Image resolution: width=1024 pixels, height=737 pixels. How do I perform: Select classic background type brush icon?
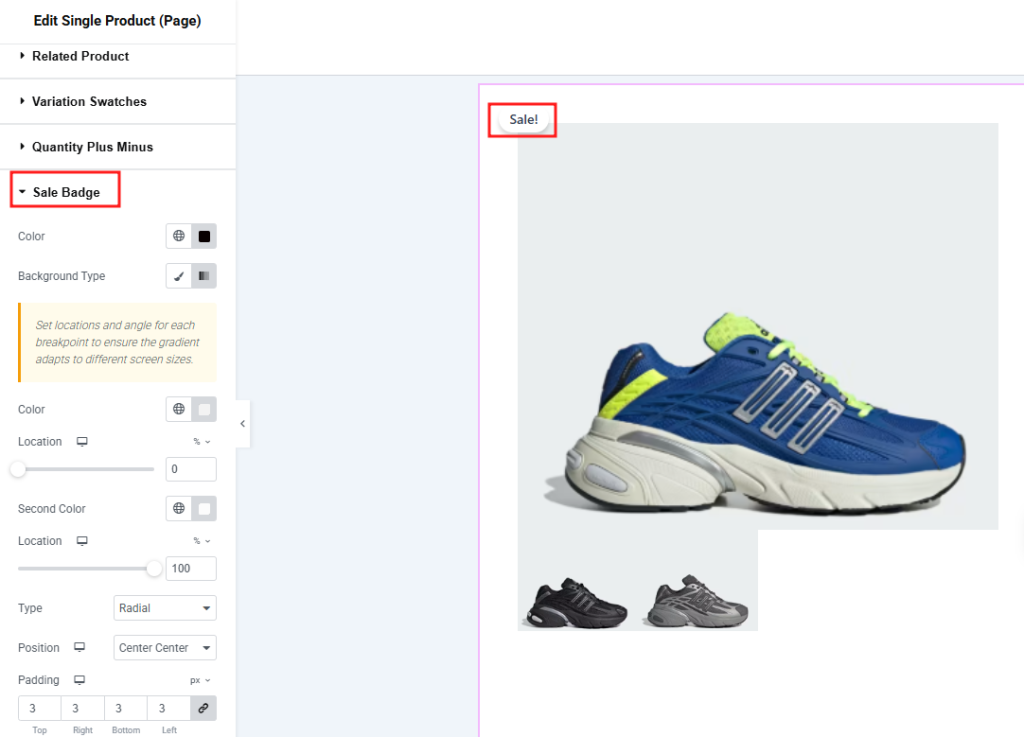coord(178,276)
